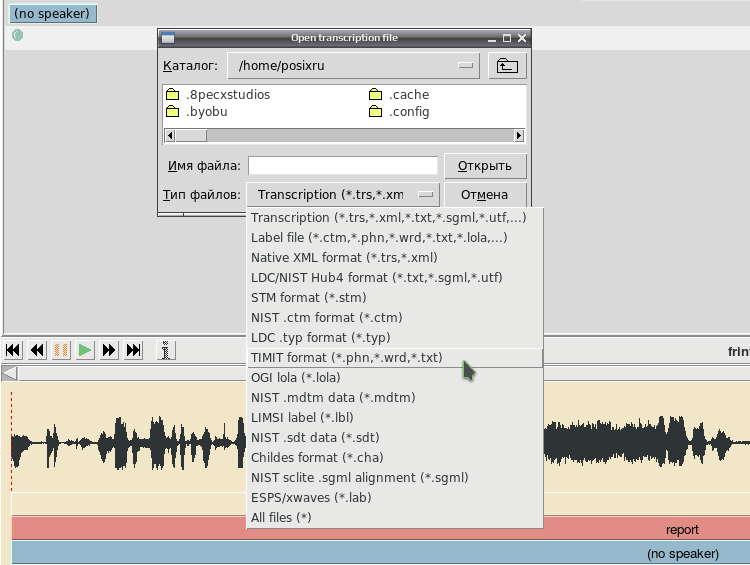Rewind the audio playback
The width and height of the screenshot is (750, 565).
pos(37,351)
